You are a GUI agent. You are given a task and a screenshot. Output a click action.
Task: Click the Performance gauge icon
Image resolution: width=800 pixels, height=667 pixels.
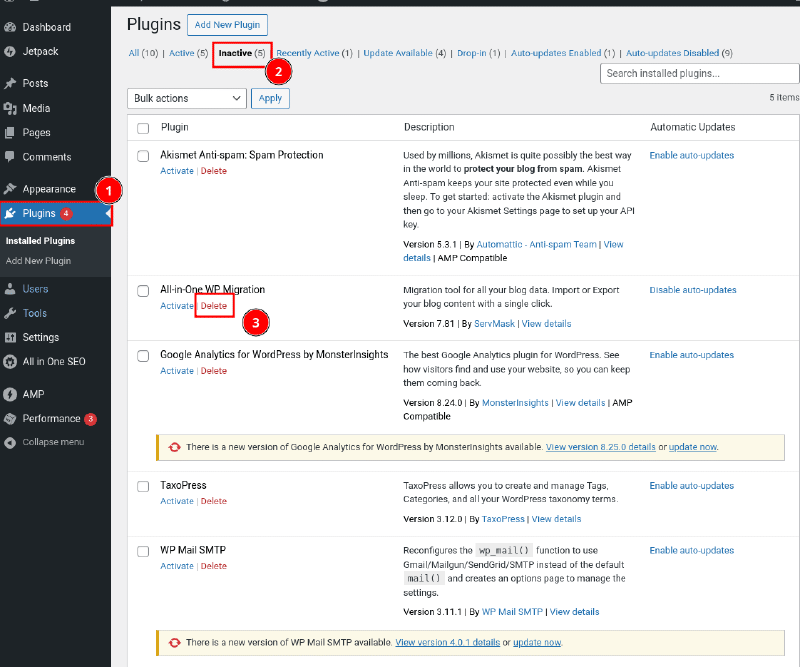coord(10,418)
